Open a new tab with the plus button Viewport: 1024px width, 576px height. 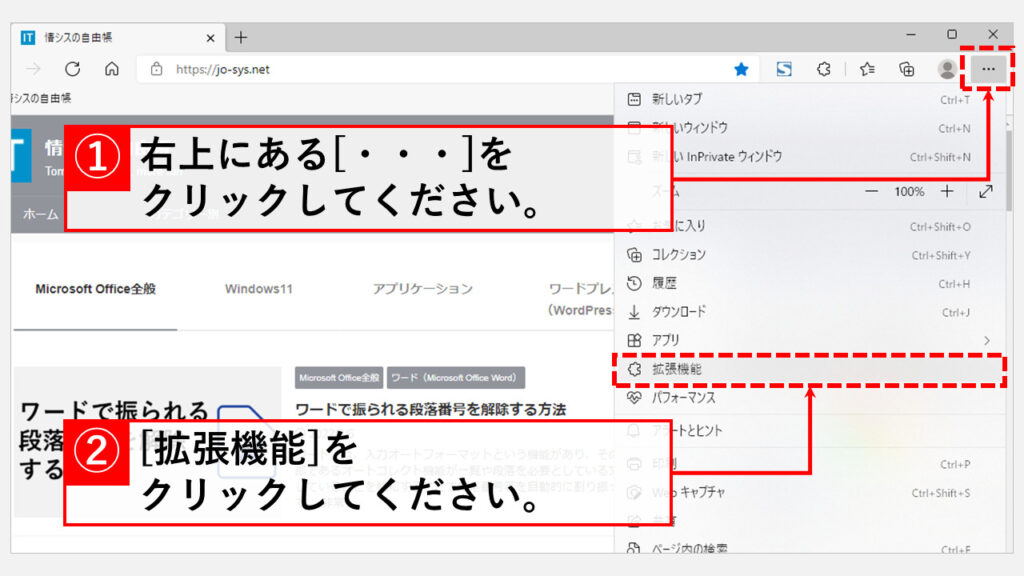click(x=240, y=38)
